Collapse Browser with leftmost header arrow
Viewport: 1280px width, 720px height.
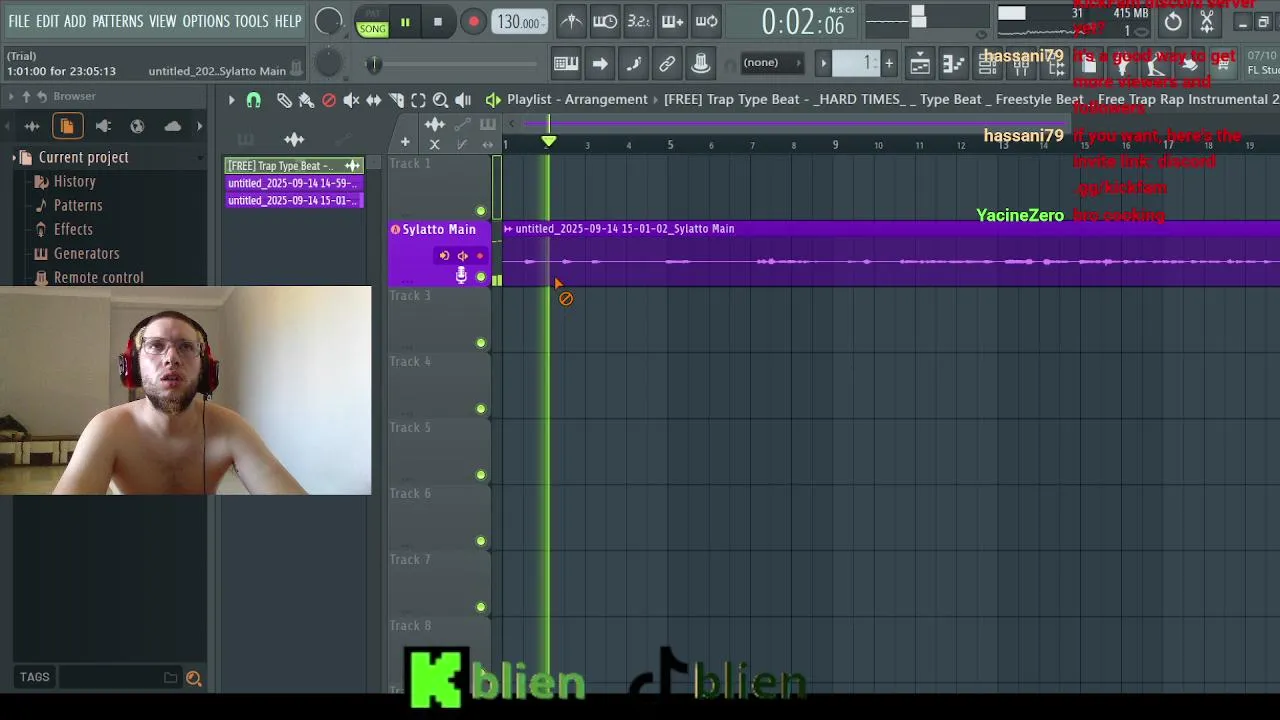pos(11,96)
